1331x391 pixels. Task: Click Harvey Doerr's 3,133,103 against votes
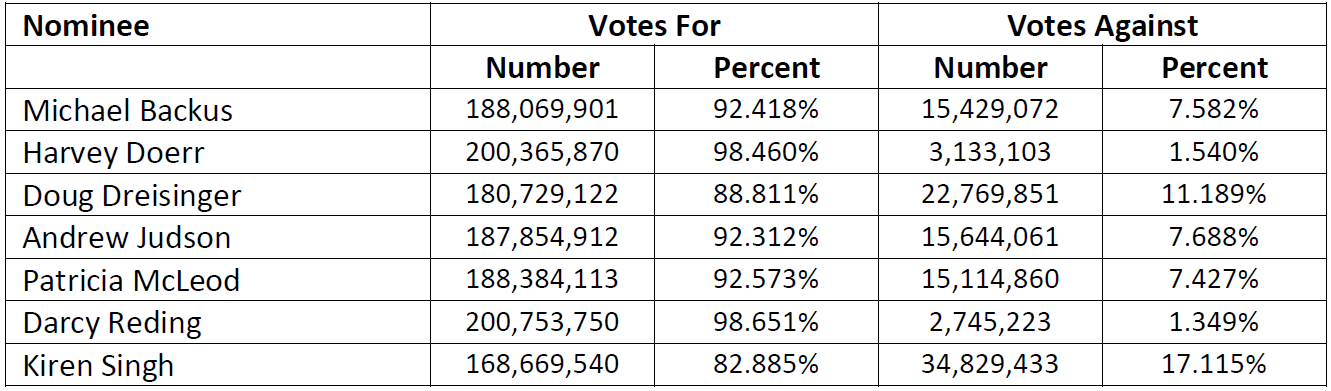990,152
